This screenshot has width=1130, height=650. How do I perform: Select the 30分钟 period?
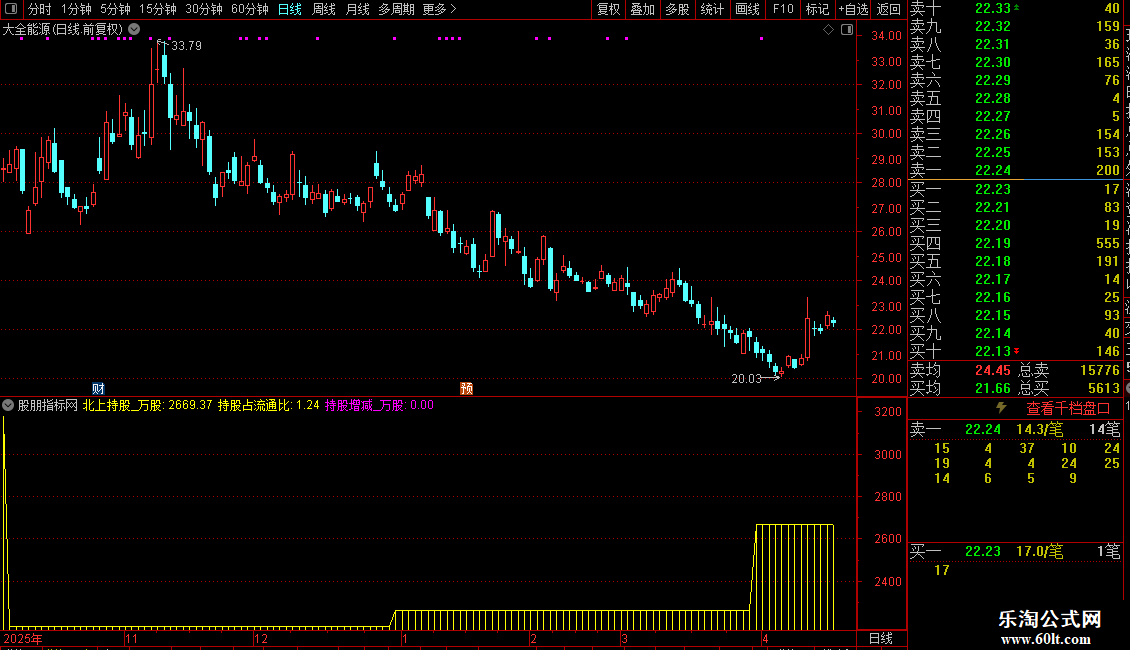[x=204, y=9]
